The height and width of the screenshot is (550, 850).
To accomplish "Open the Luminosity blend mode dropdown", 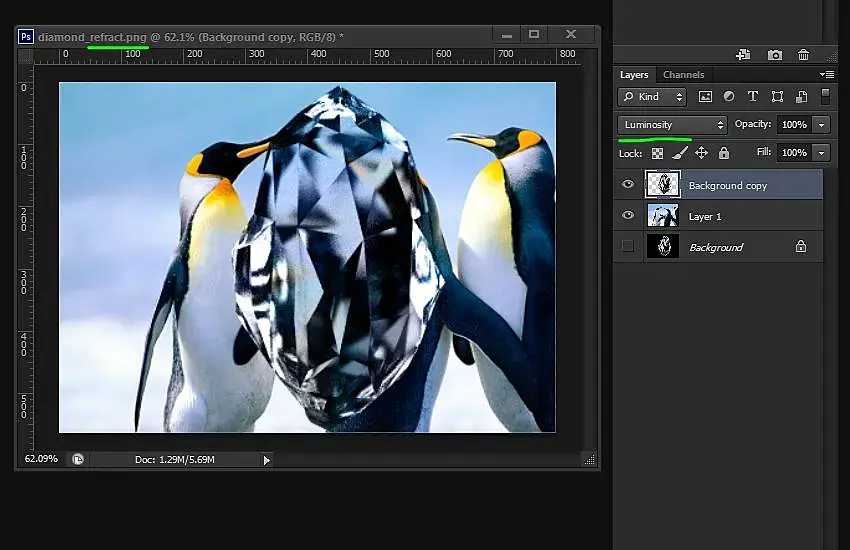I will (672, 125).
